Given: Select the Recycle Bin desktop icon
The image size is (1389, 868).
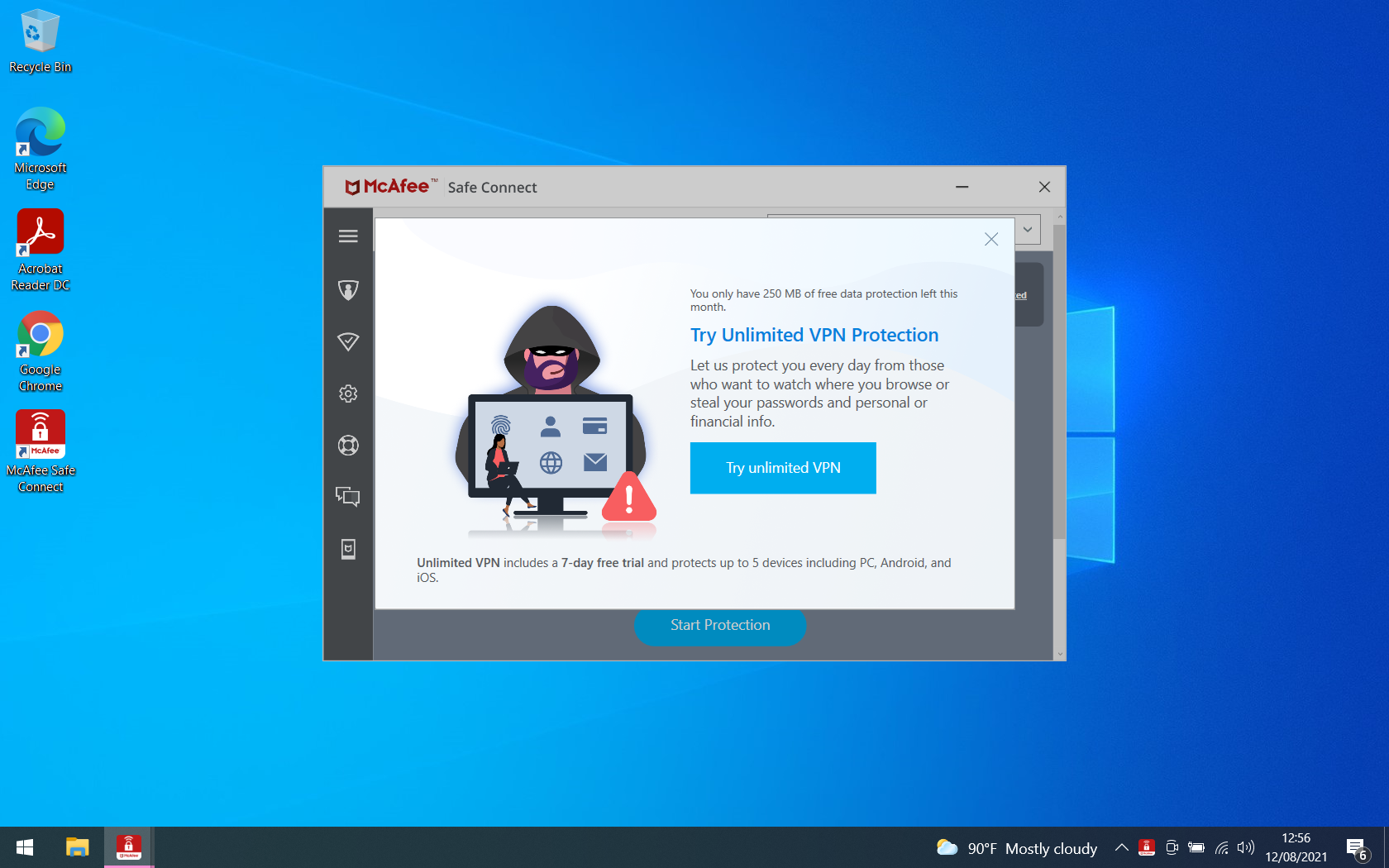Looking at the screenshot, I should tap(40, 41).
